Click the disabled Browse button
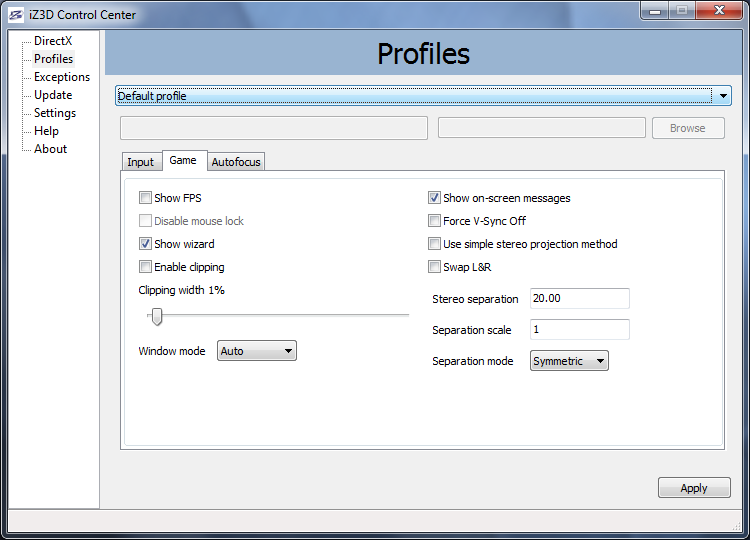The width and height of the screenshot is (750, 540). (x=688, y=128)
